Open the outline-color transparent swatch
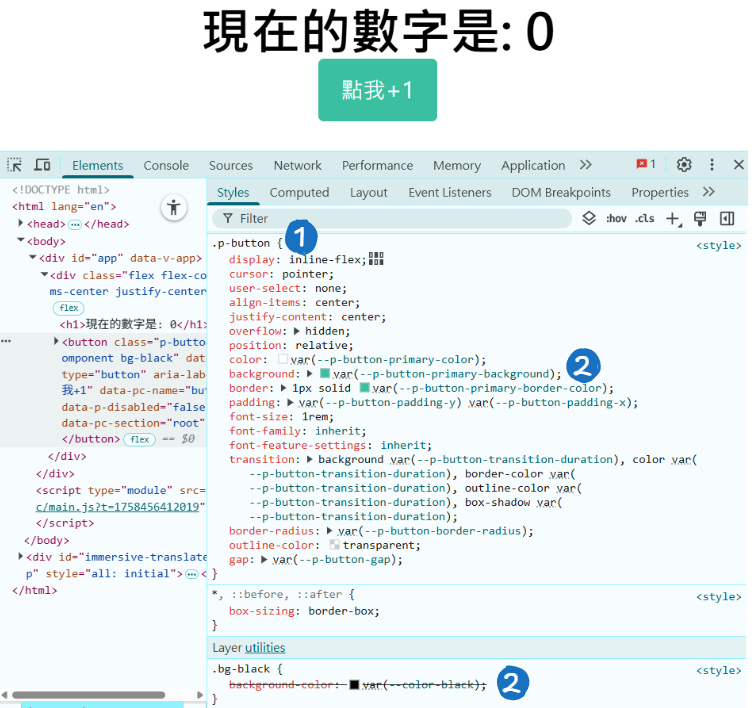752x708 pixels. tap(335, 544)
